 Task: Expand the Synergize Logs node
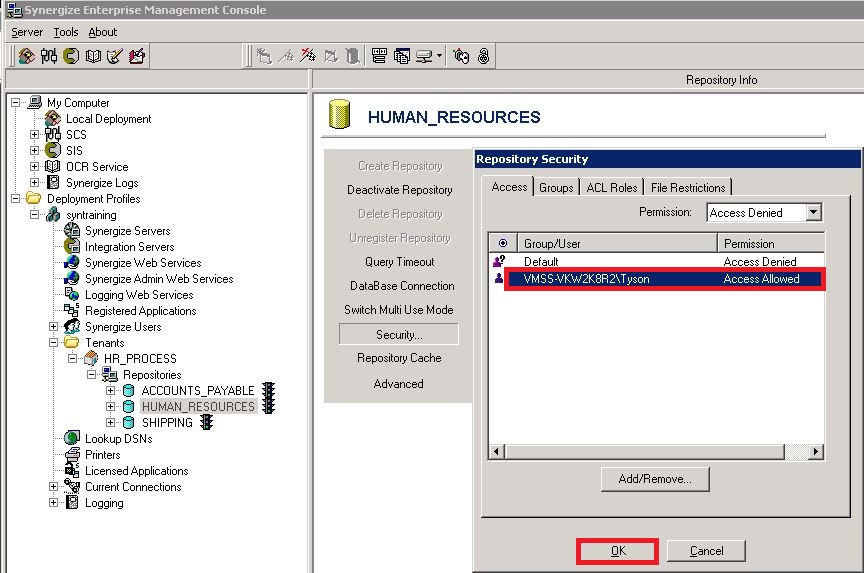point(35,182)
